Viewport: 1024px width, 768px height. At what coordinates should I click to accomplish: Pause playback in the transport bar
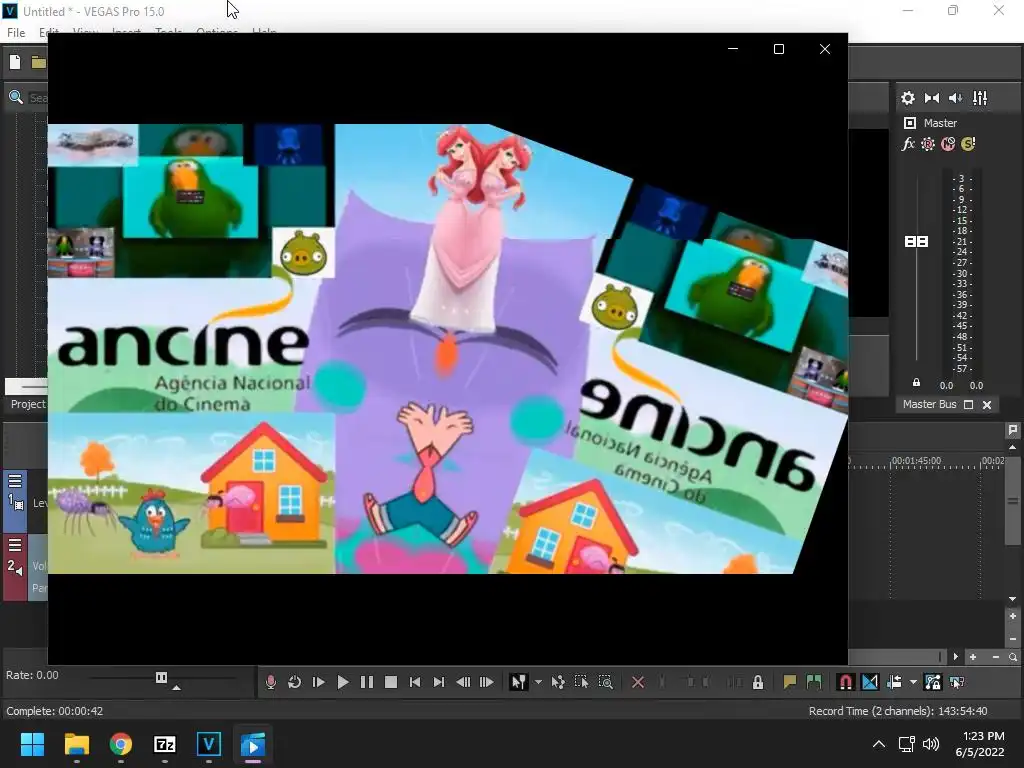(367, 682)
